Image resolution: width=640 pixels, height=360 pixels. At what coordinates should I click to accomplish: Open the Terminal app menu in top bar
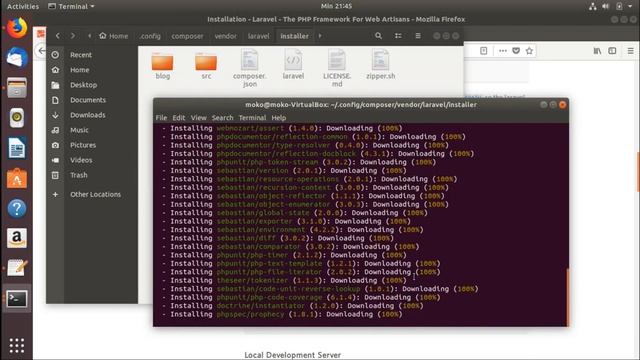(x=71, y=6)
